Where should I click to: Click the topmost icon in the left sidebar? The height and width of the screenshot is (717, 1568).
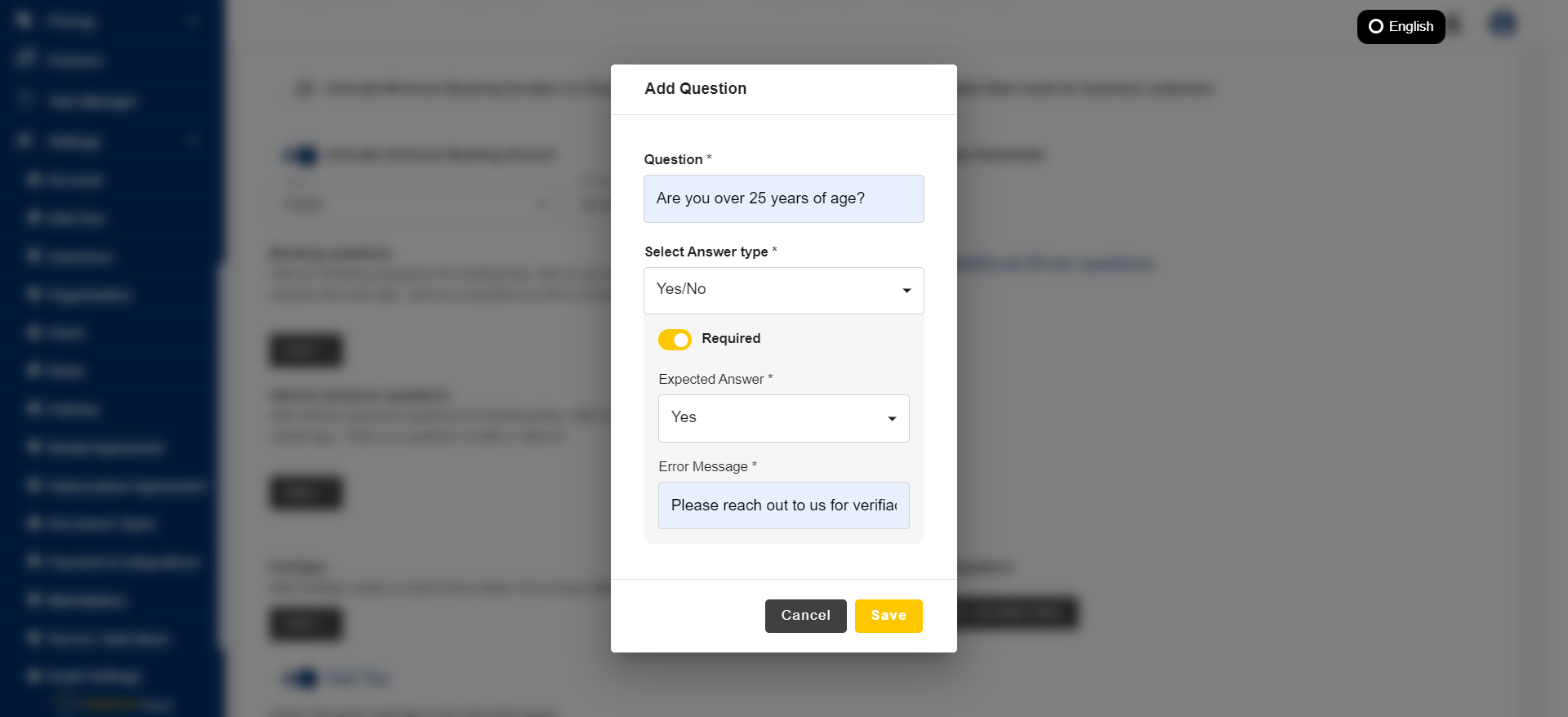pyautogui.click(x=24, y=22)
